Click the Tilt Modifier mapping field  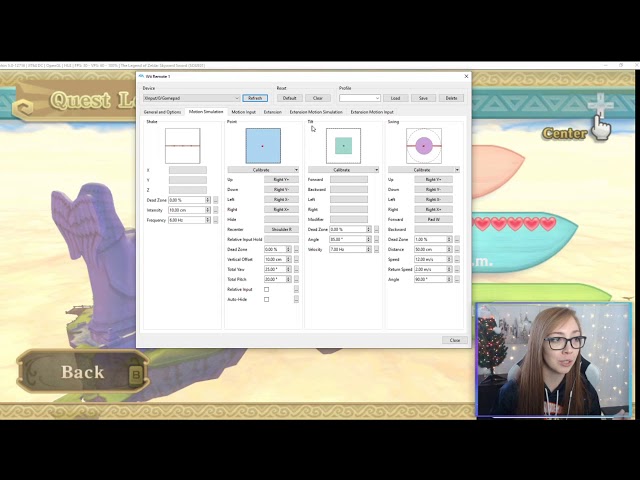tap(349, 220)
